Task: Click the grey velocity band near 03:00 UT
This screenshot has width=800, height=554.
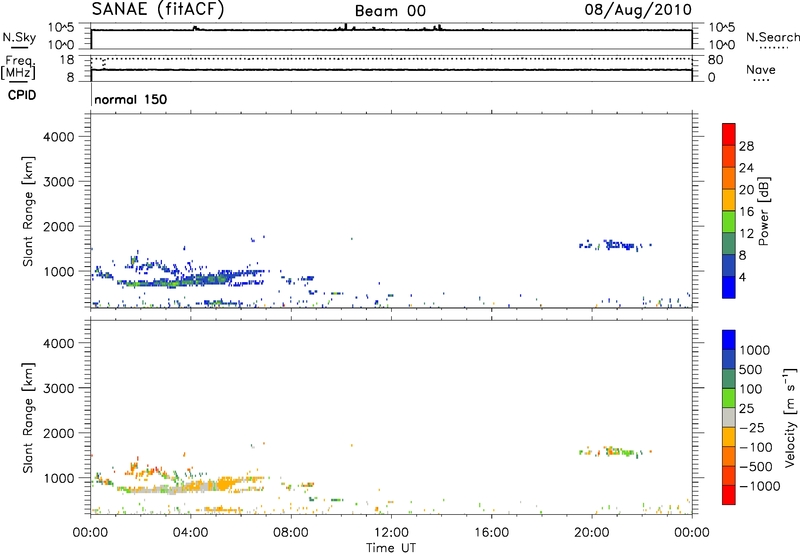Action: pyautogui.click(x=162, y=490)
